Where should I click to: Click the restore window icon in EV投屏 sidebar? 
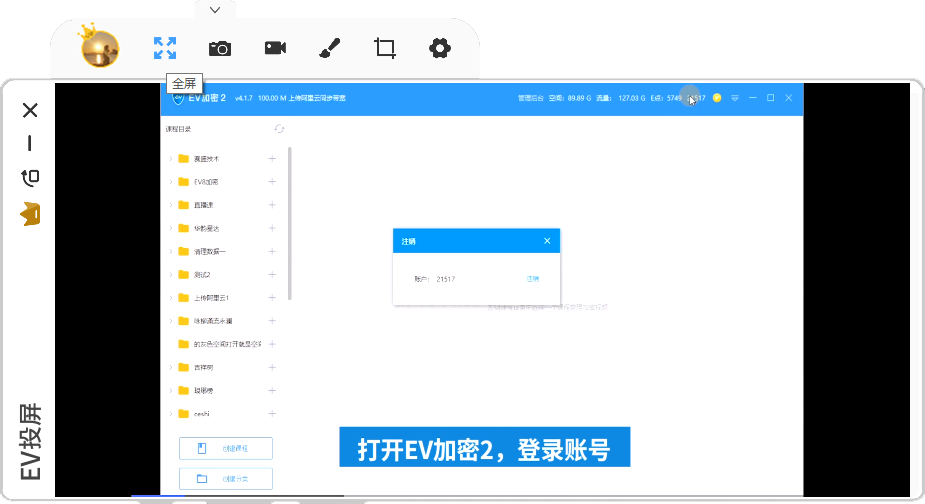[x=30, y=177]
